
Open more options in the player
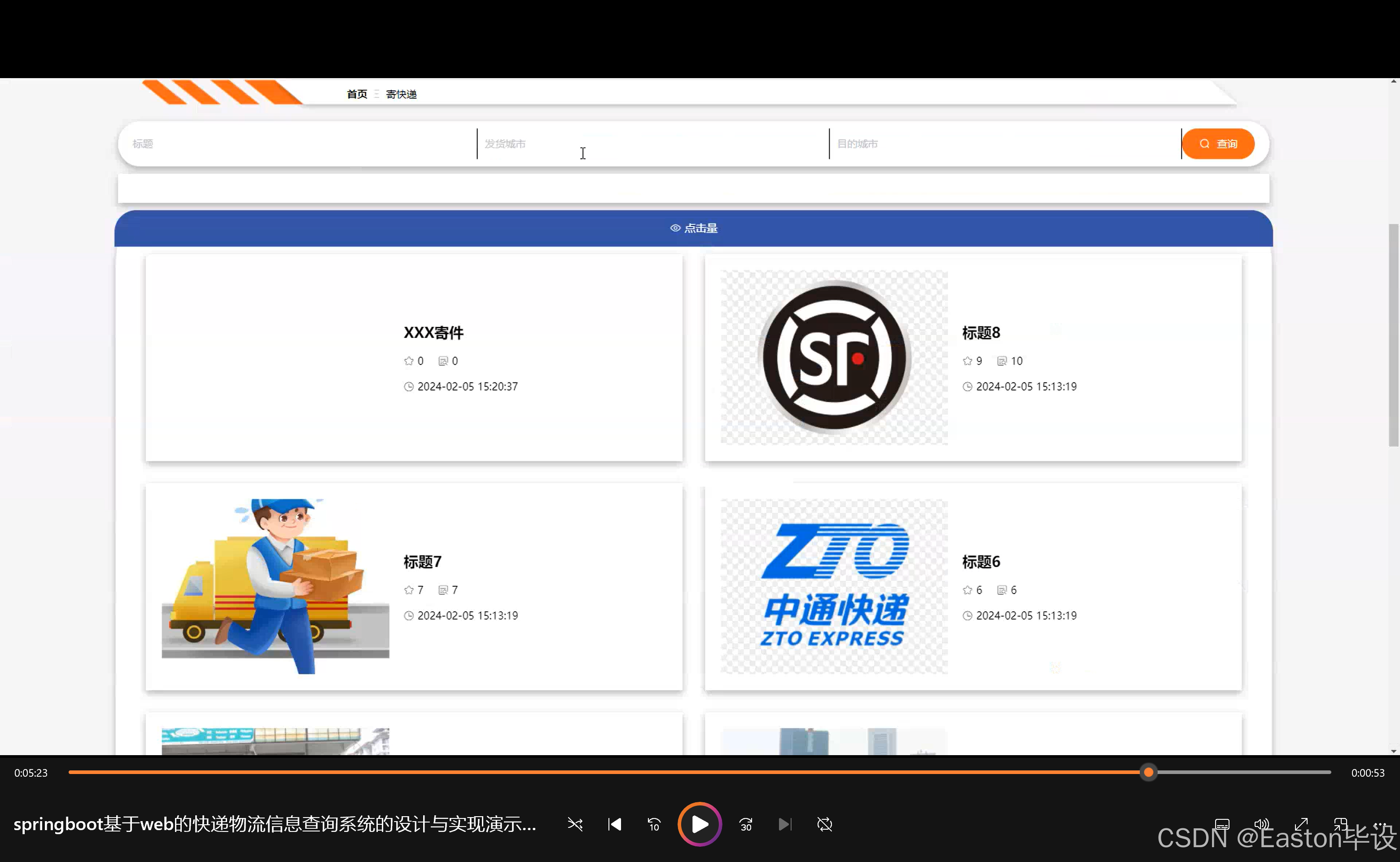click(1380, 824)
